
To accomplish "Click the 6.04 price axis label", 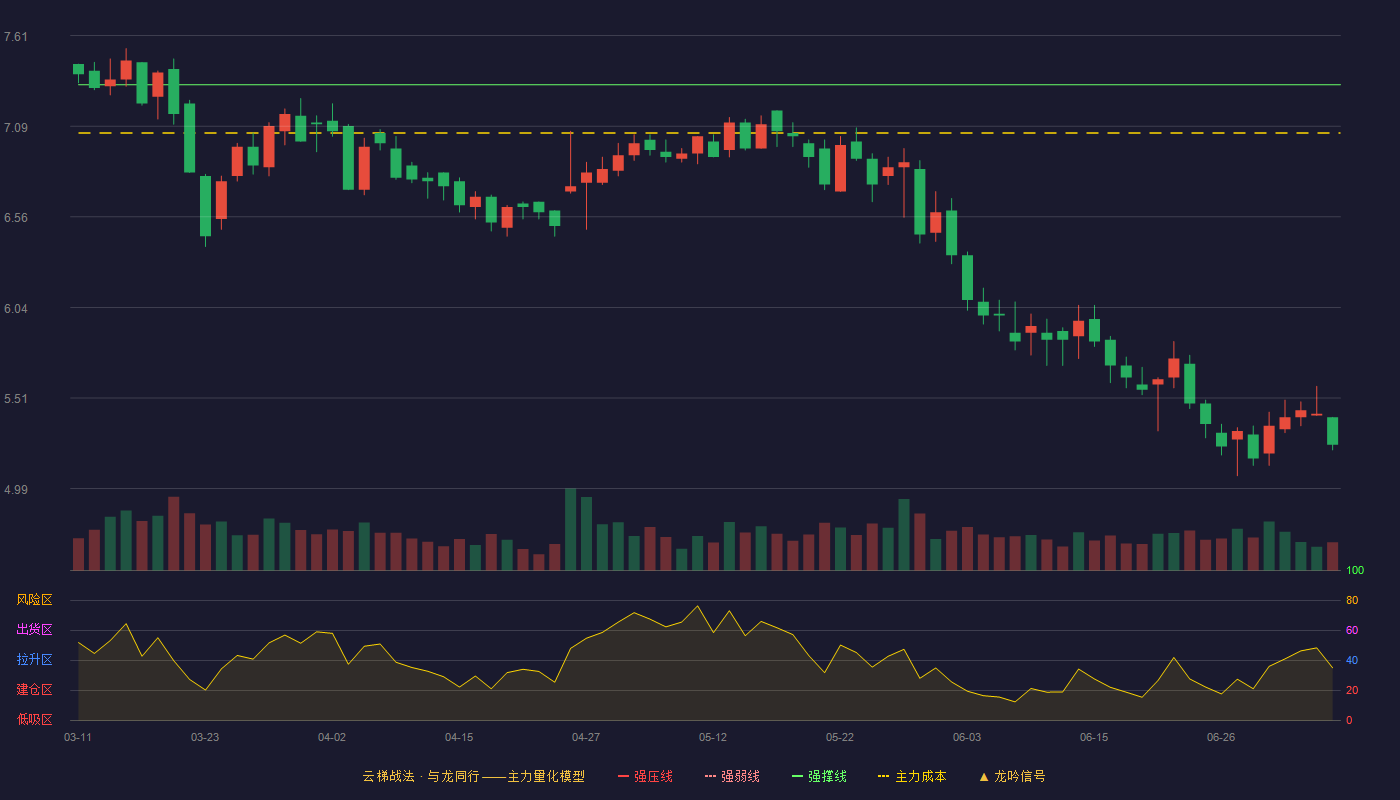I will tap(16, 309).
